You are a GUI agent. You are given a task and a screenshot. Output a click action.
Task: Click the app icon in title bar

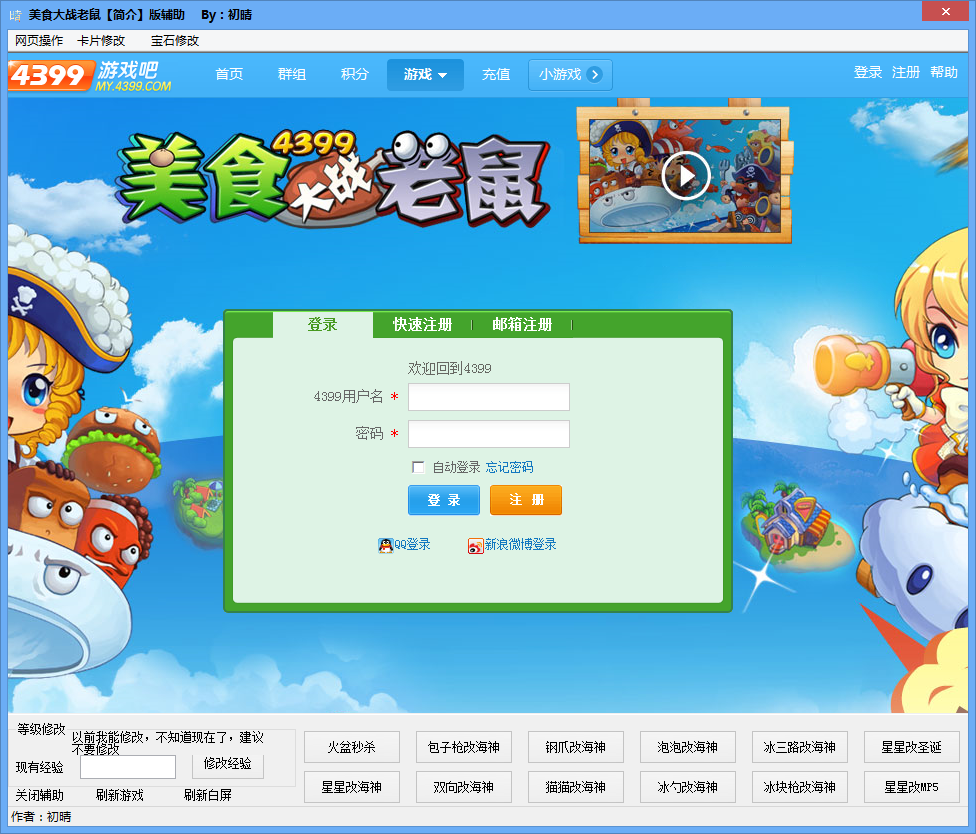(x=16, y=15)
